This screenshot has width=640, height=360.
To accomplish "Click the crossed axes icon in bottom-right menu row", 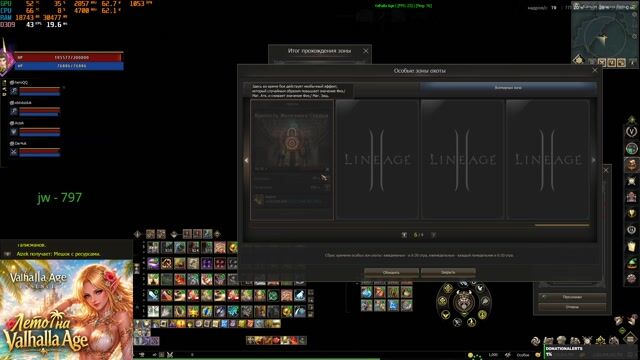I will 587,340.
